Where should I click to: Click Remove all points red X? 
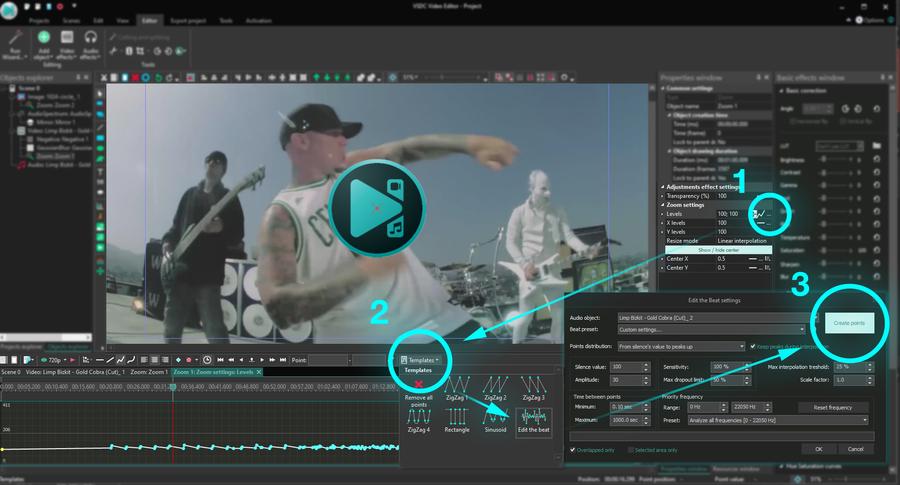click(418, 384)
